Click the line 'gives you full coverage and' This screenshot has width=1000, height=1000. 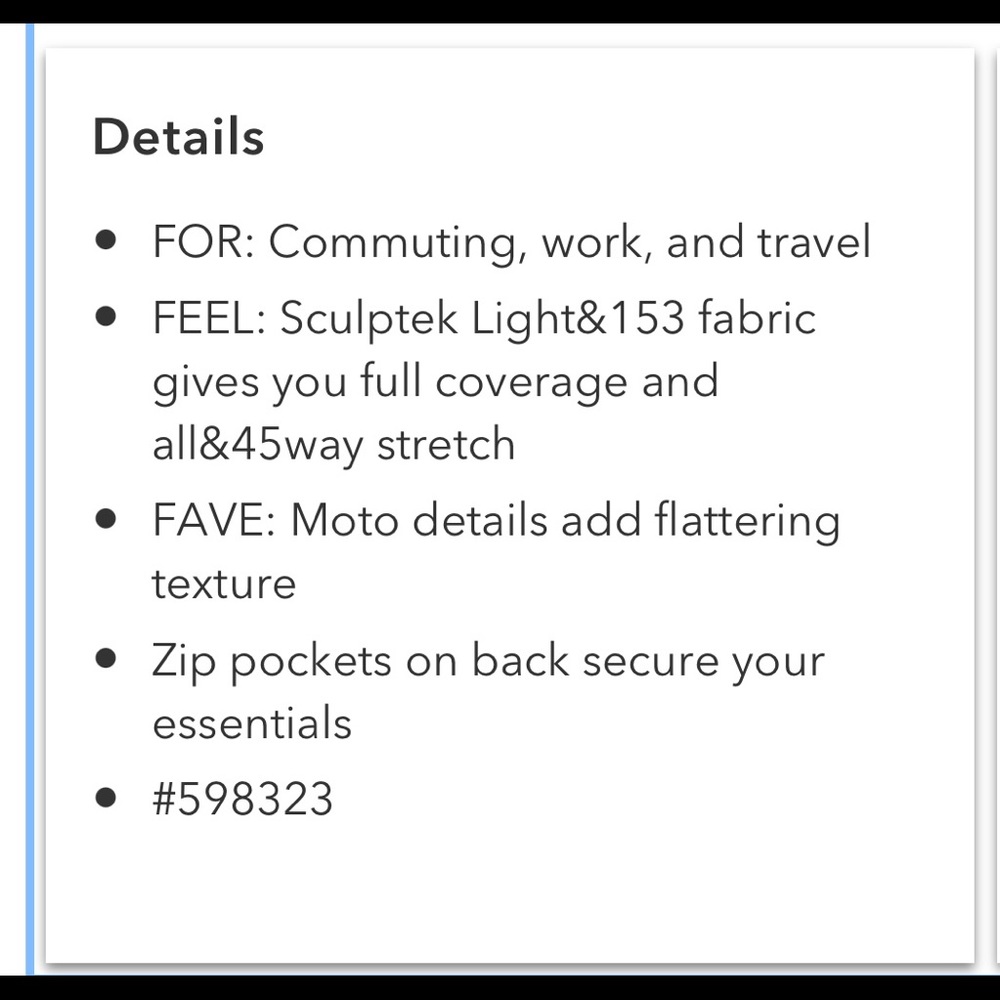(x=435, y=382)
